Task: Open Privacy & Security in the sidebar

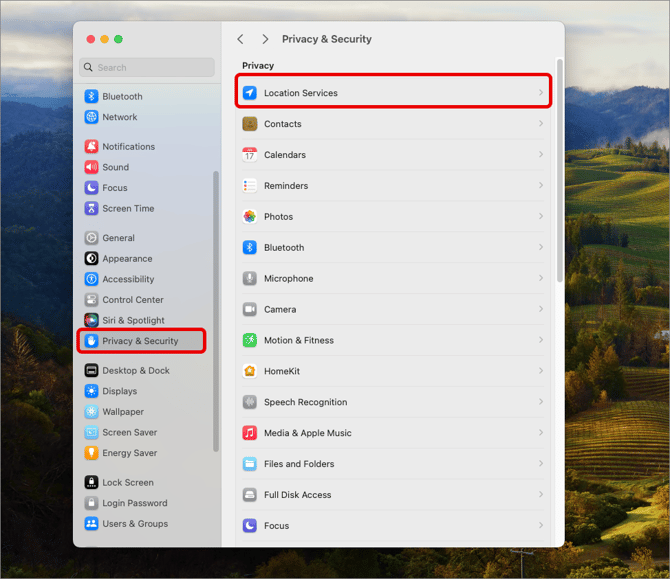Action: tap(141, 341)
